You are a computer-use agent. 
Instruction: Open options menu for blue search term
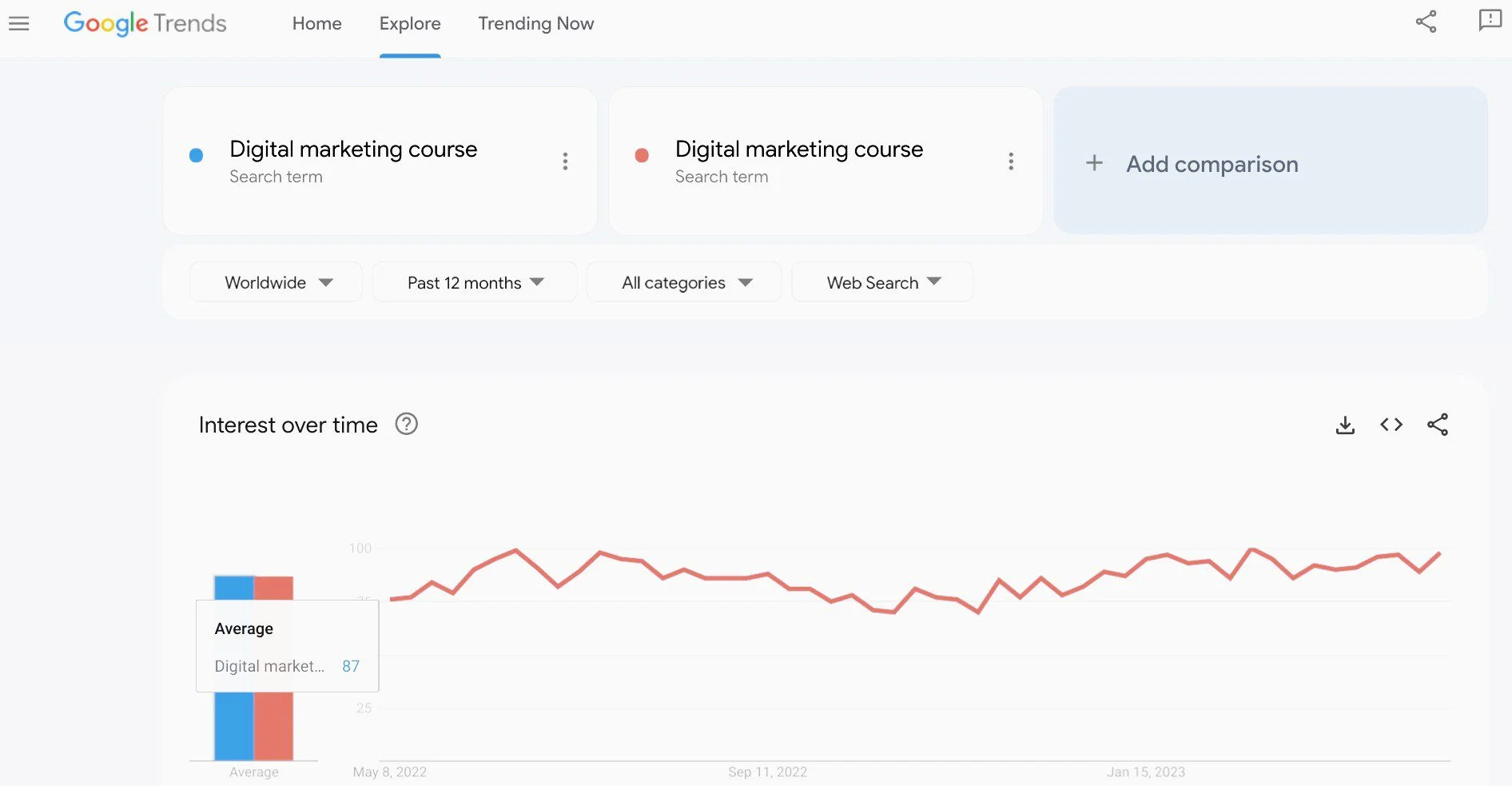(565, 162)
